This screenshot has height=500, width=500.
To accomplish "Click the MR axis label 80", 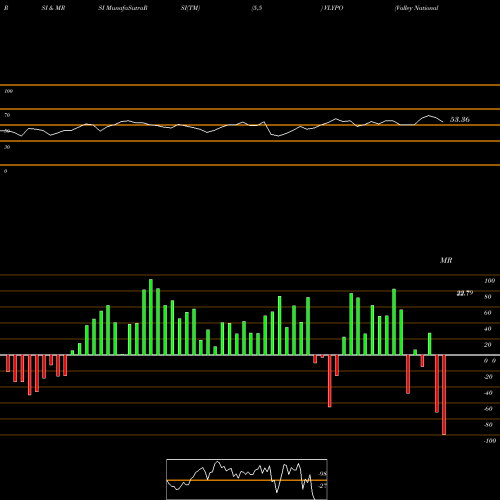I will (x=488, y=297).
